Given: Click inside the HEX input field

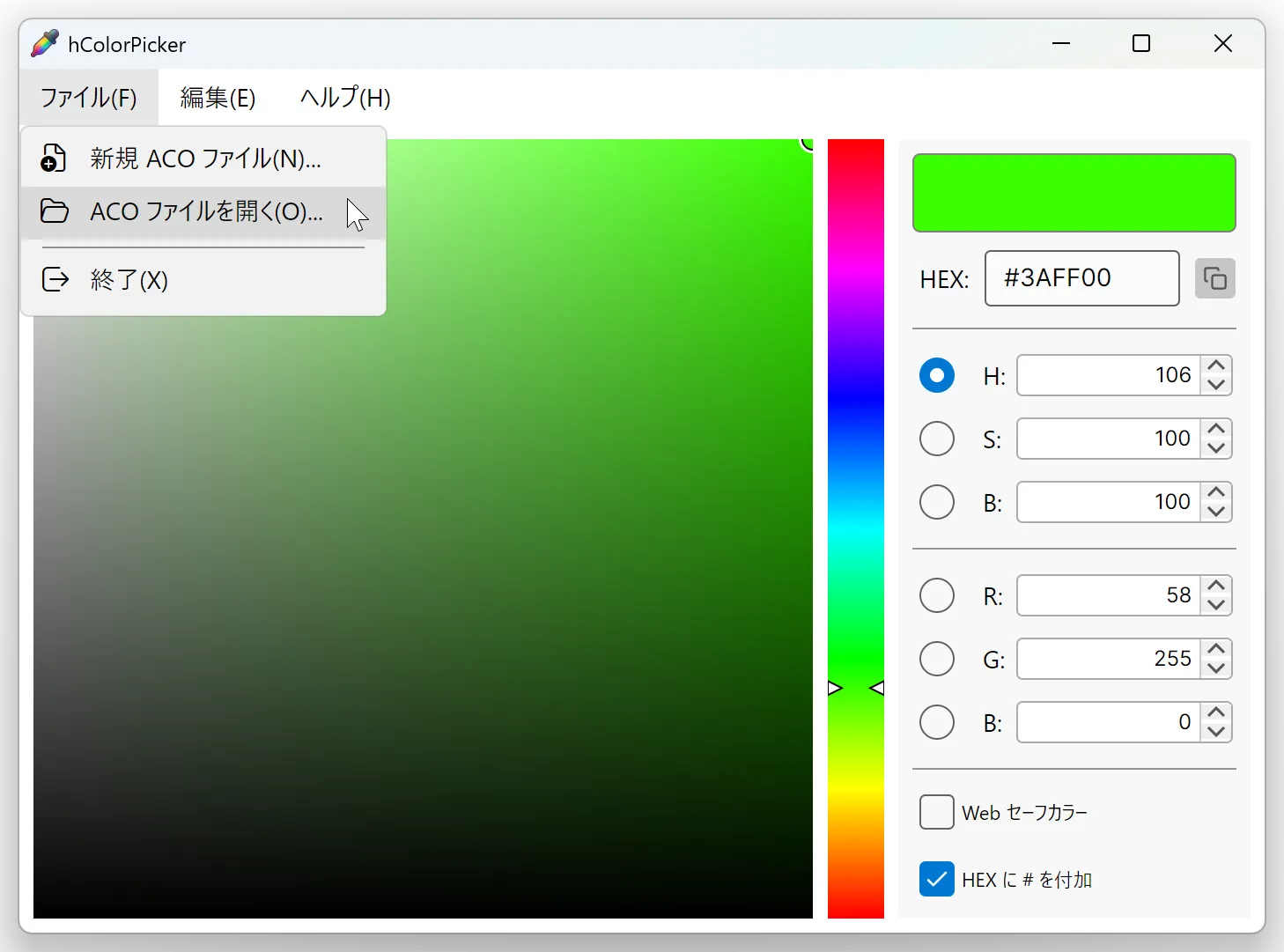Looking at the screenshot, I should [1081, 278].
